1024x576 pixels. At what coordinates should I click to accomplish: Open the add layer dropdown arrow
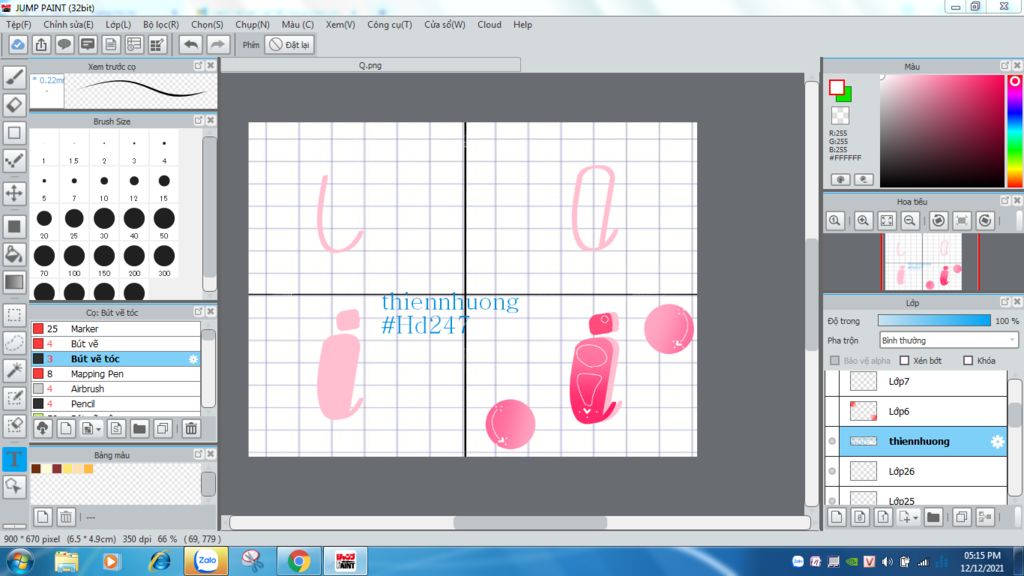(916, 518)
